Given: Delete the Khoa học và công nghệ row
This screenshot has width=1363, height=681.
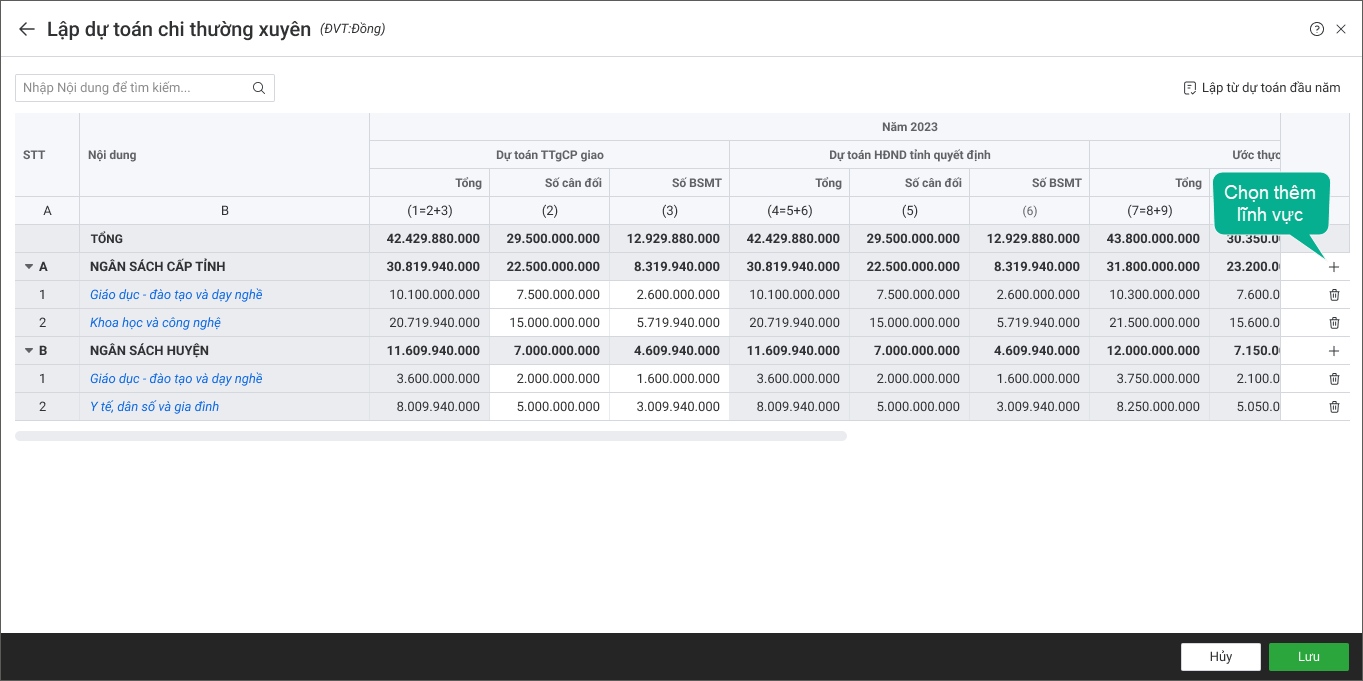Looking at the screenshot, I should 1333,323.
